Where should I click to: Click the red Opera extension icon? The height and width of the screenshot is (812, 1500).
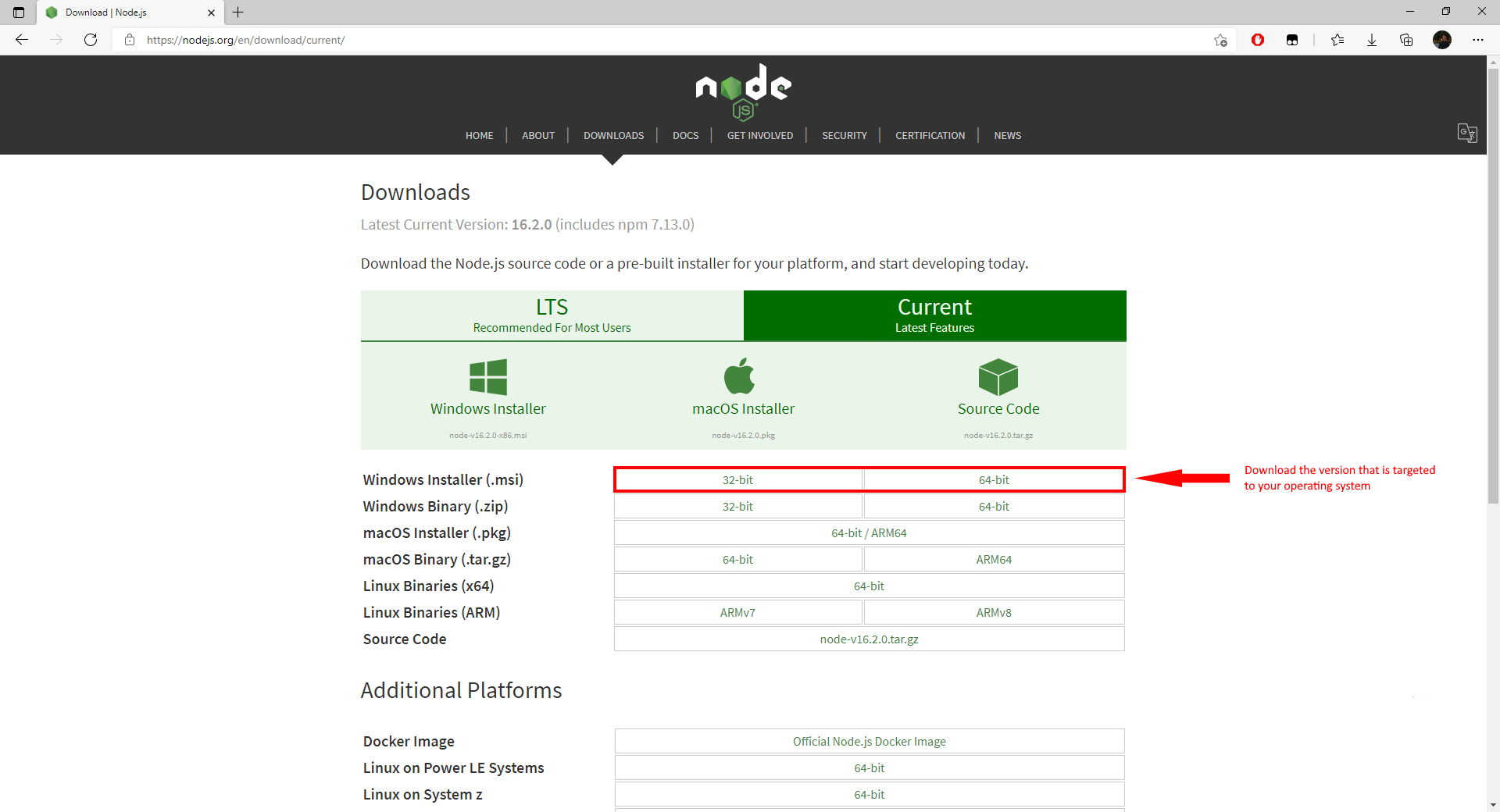pos(1258,40)
